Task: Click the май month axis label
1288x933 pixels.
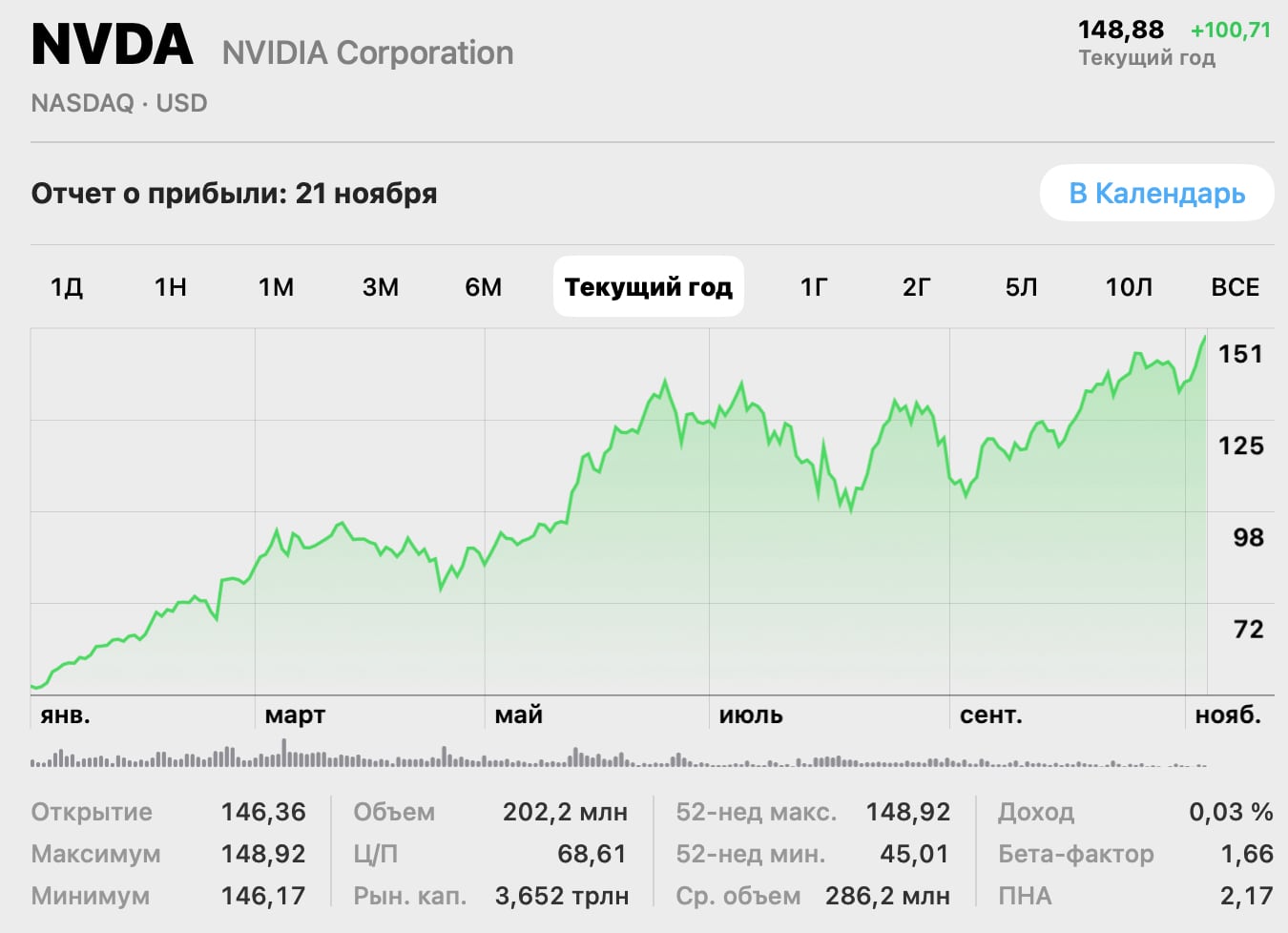Action: 519,715
